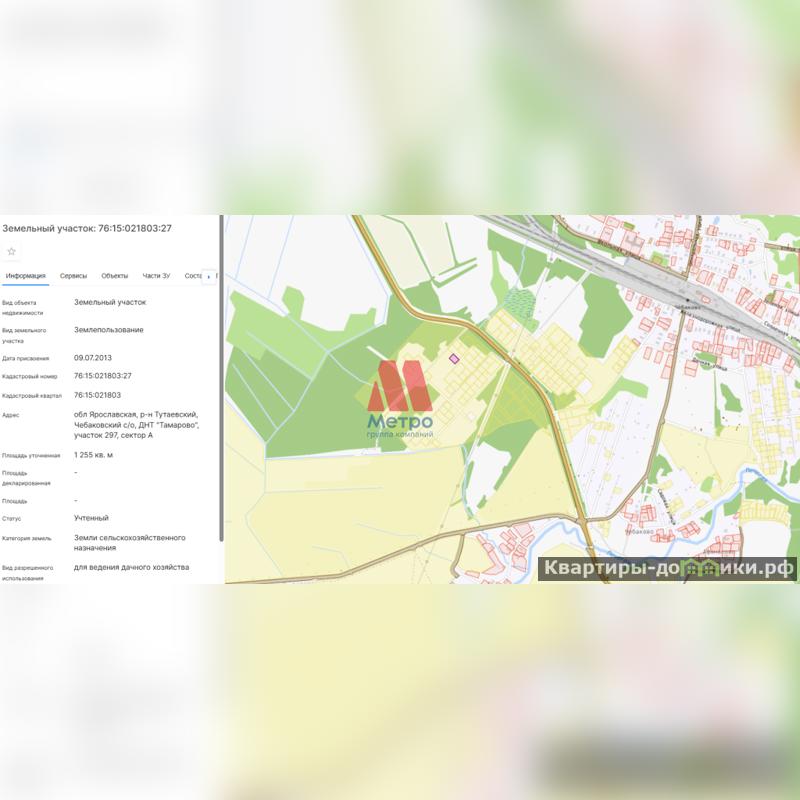Click the favorite star icon under the title
Viewport: 800px width, 800px height.
[x=12, y=251]
